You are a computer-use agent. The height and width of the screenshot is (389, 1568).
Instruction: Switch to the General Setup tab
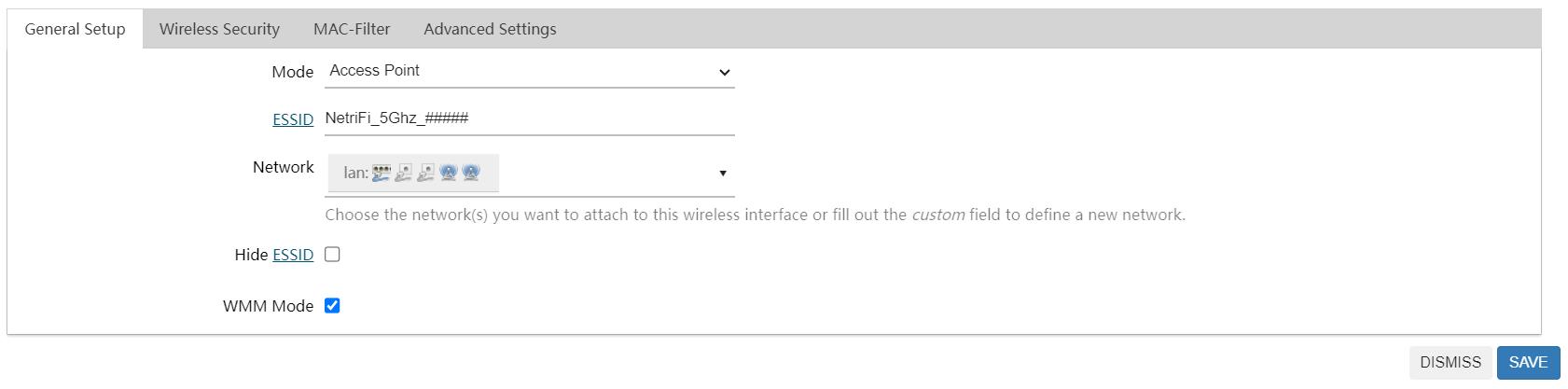click(x=75, y=29)
